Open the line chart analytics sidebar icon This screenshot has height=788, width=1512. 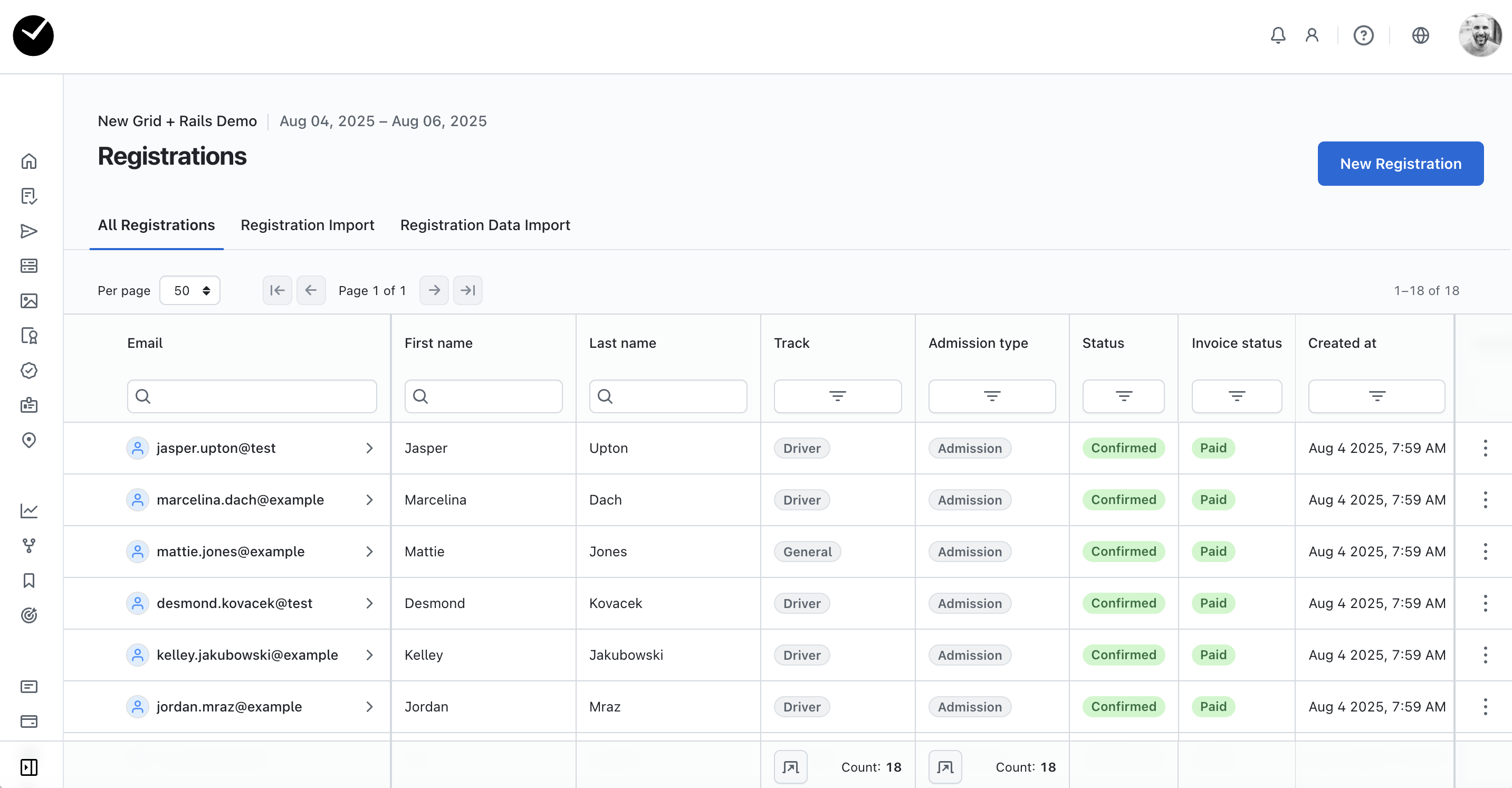click(29, 511)
